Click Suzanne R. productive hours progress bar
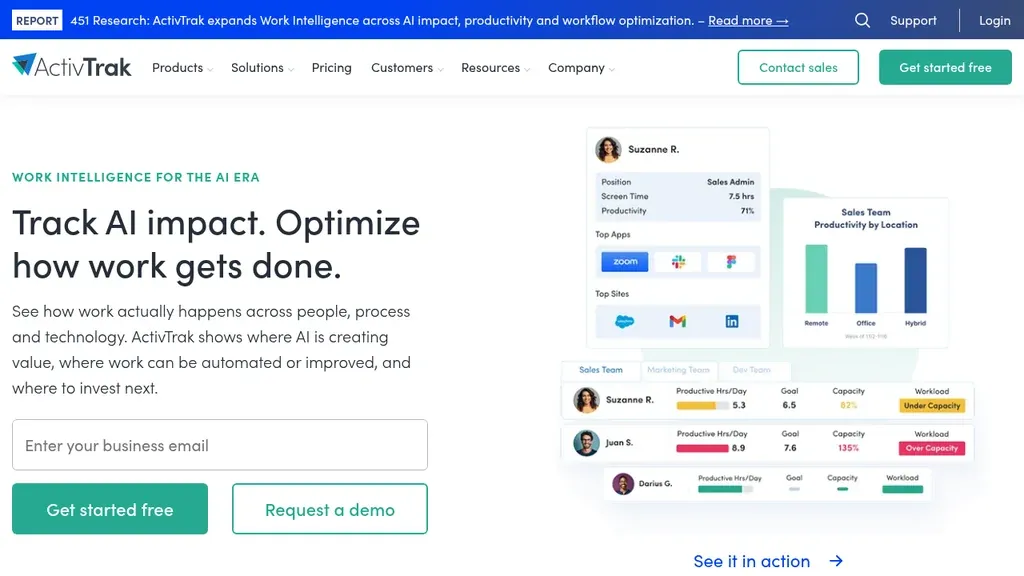 tap(702, 406)
